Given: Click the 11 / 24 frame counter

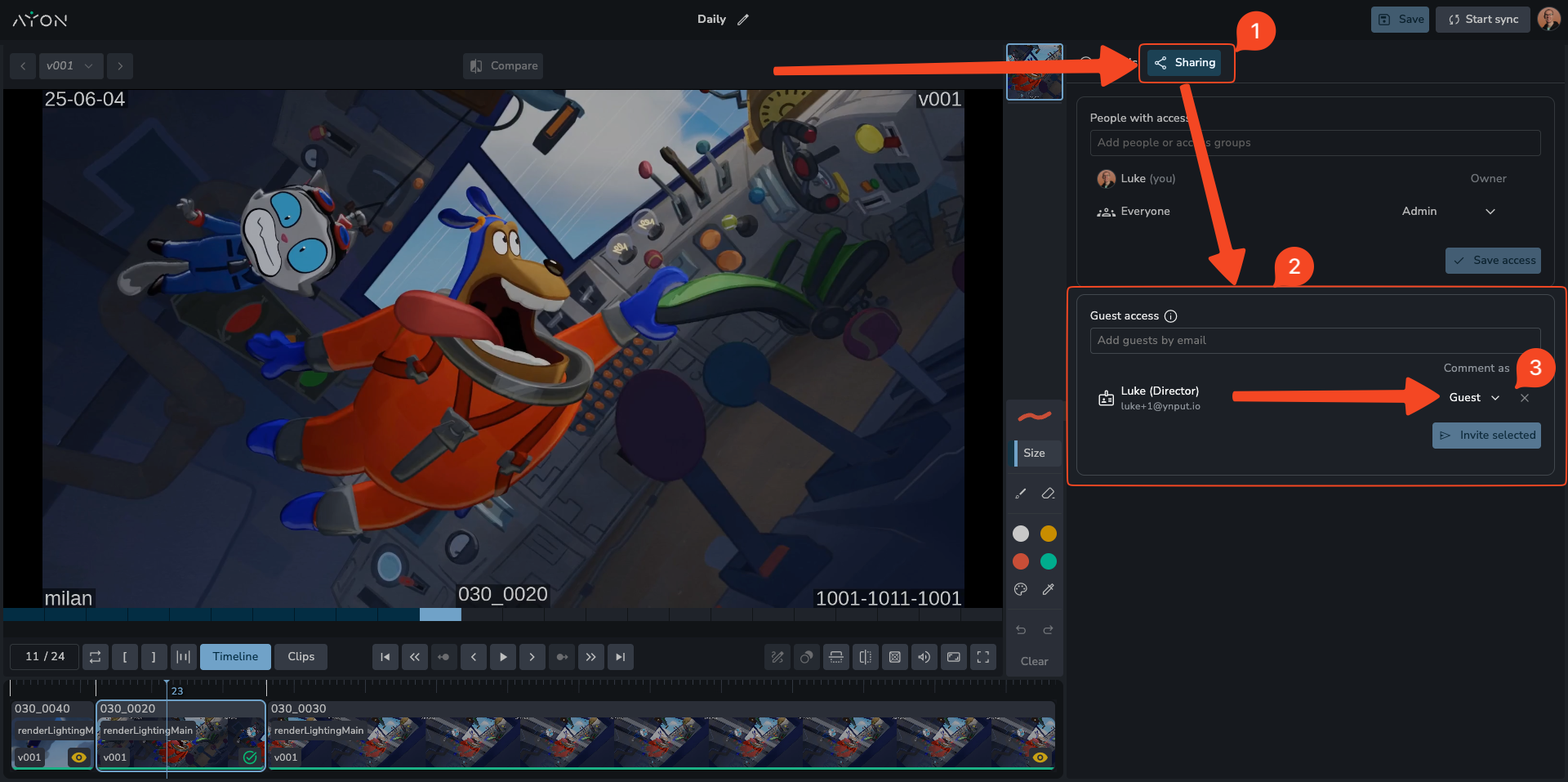Looking at the screenshot, I should pos(45,657).
